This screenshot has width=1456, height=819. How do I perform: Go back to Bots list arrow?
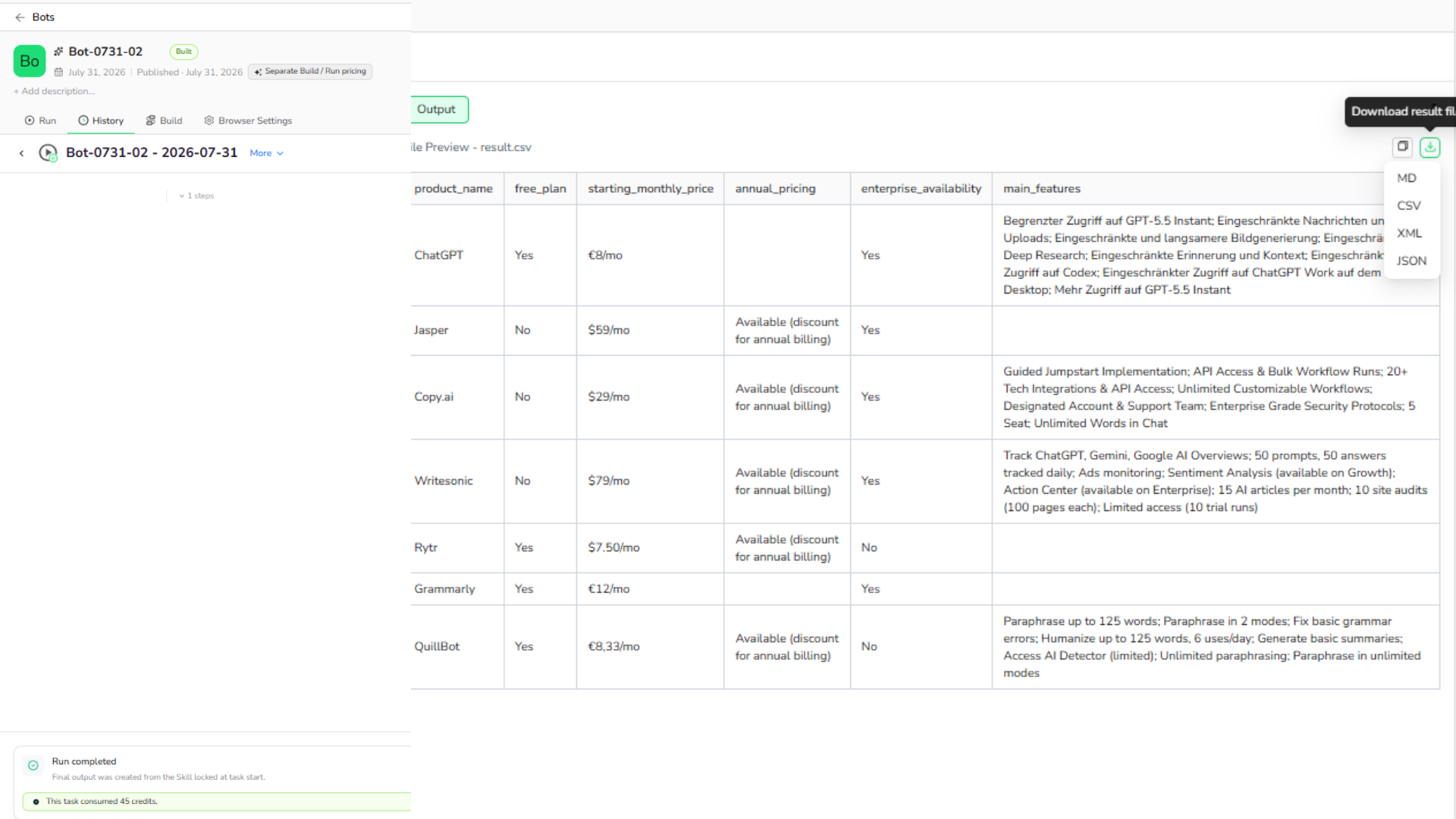point(20,17)
